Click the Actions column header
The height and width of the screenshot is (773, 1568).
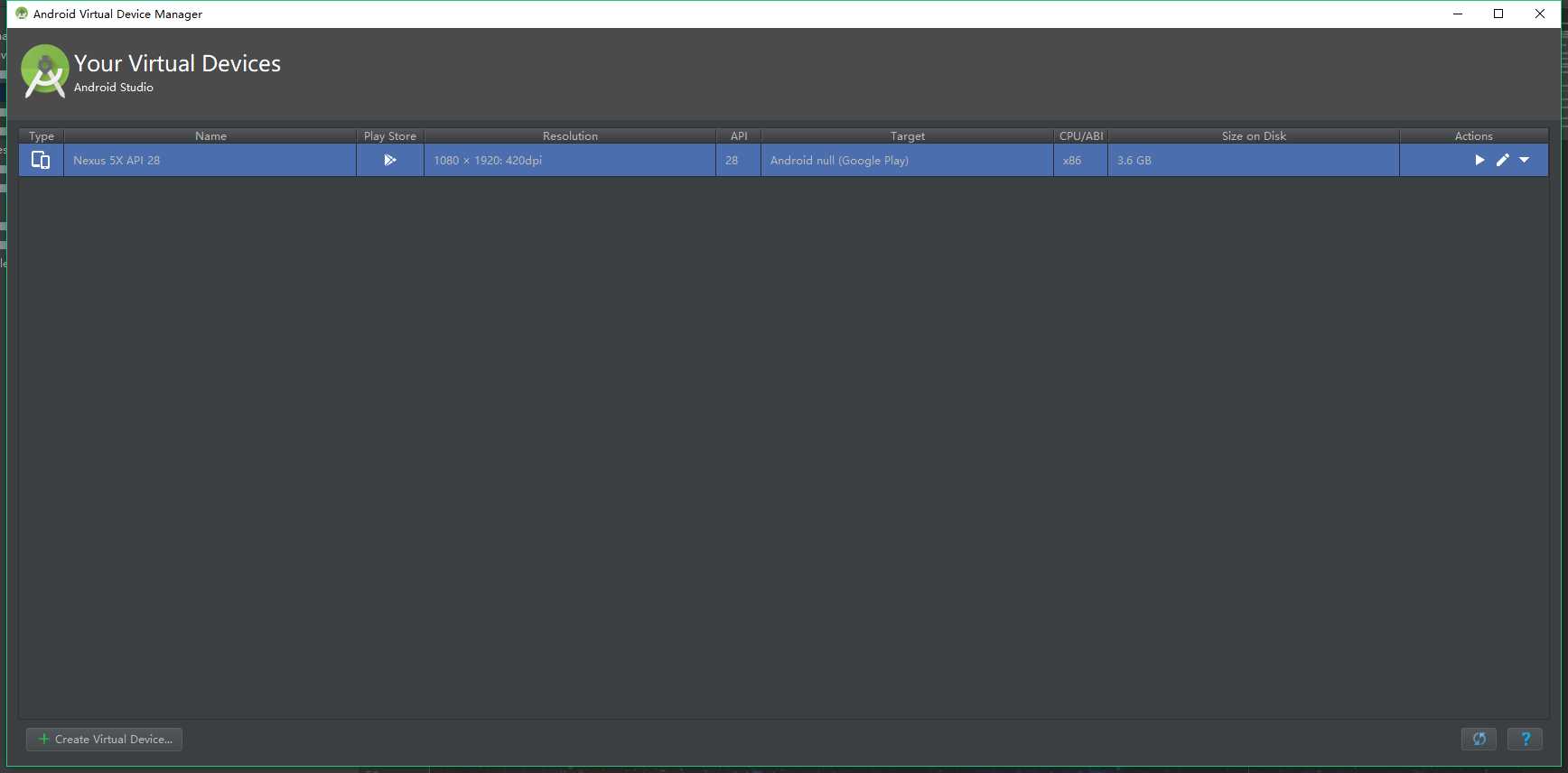click(x=1474, y=135)
